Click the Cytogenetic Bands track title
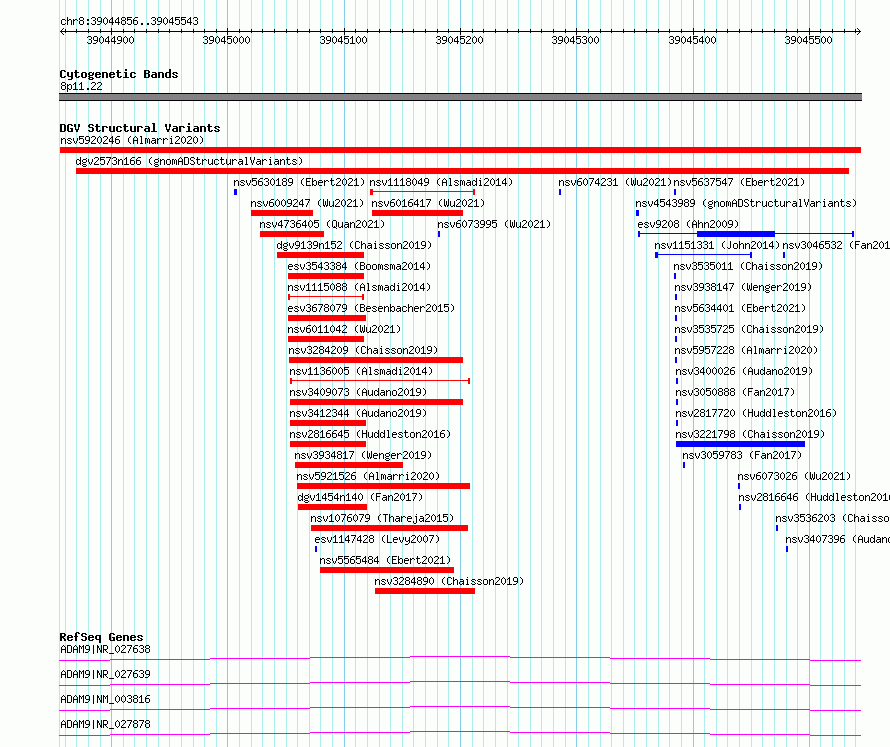 click(x=119, y=74)
